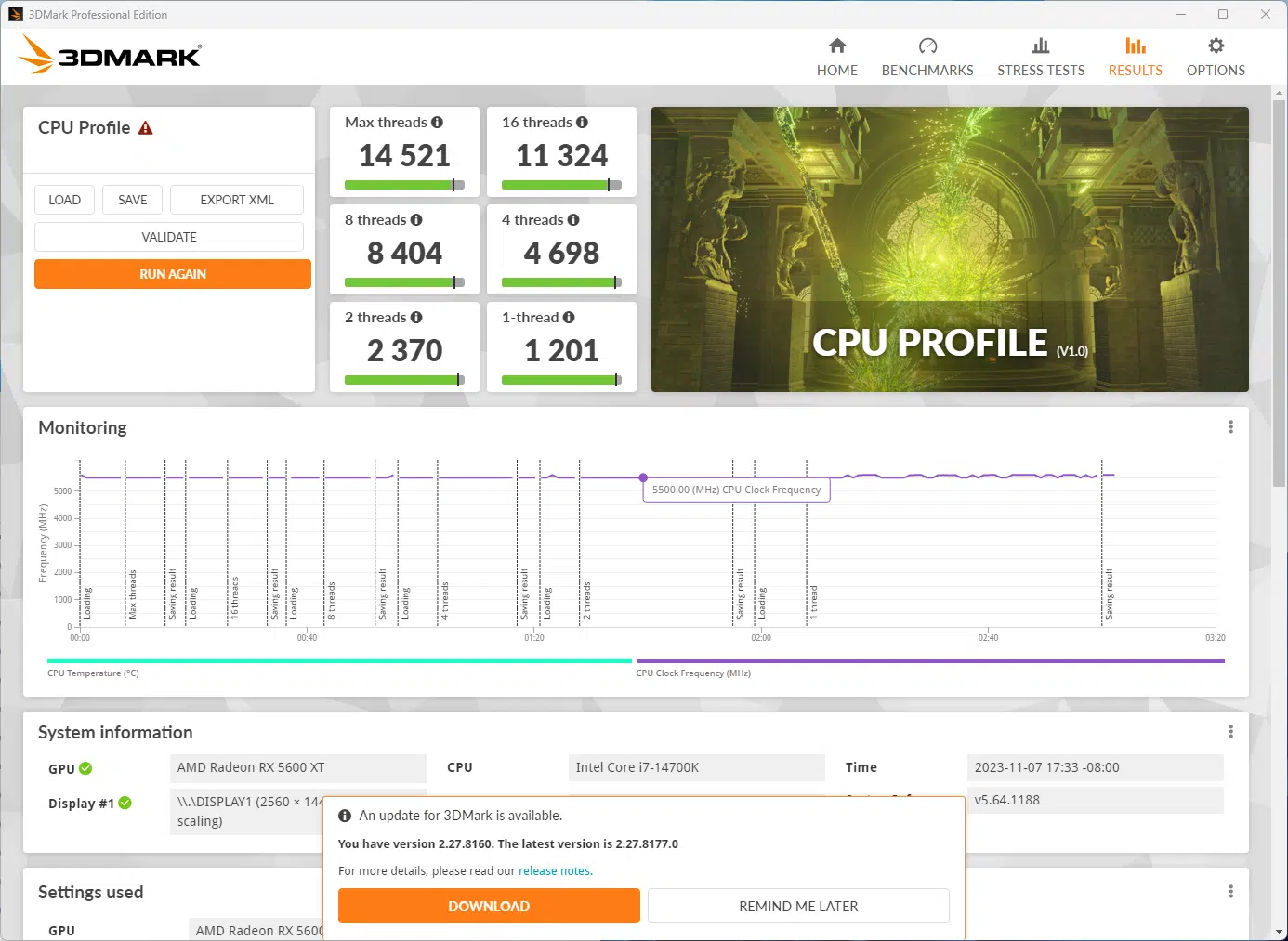Click the Home icon in navigation
The height and width of the screenshot is (941, 1288).
point(836,46)
